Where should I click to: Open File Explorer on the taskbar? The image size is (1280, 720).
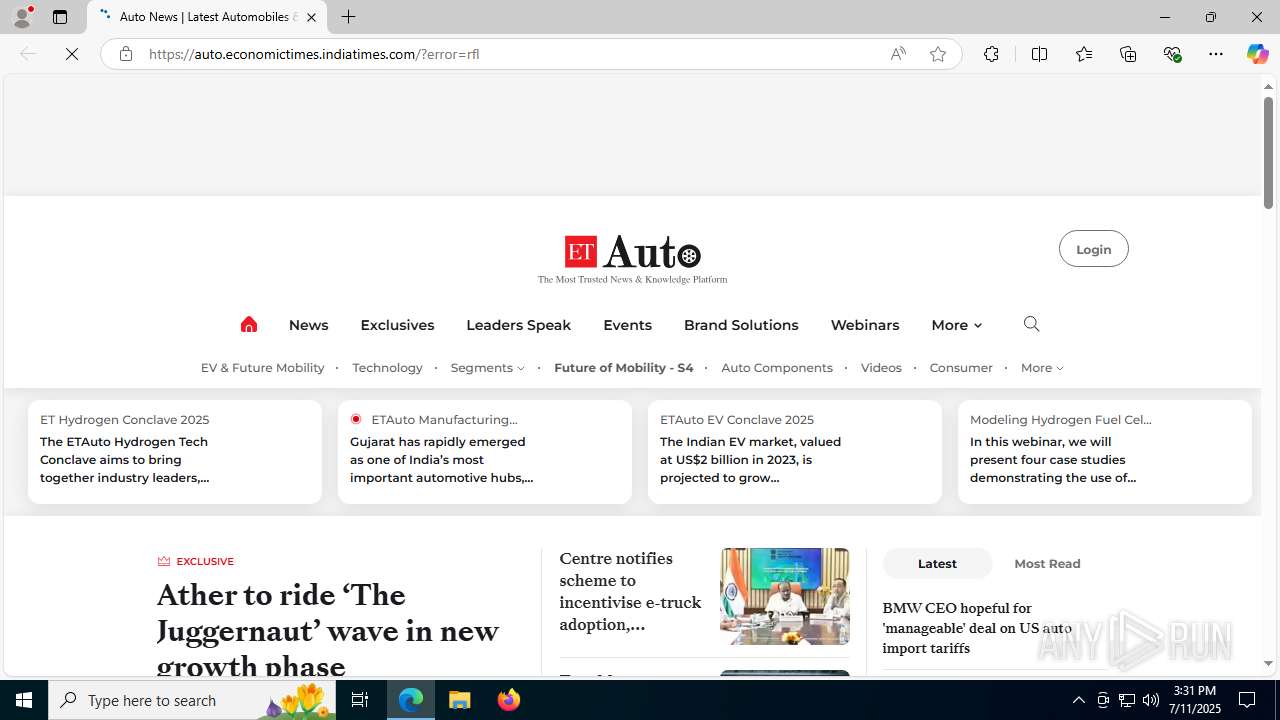pyautogui.click(x=460, y=700)
